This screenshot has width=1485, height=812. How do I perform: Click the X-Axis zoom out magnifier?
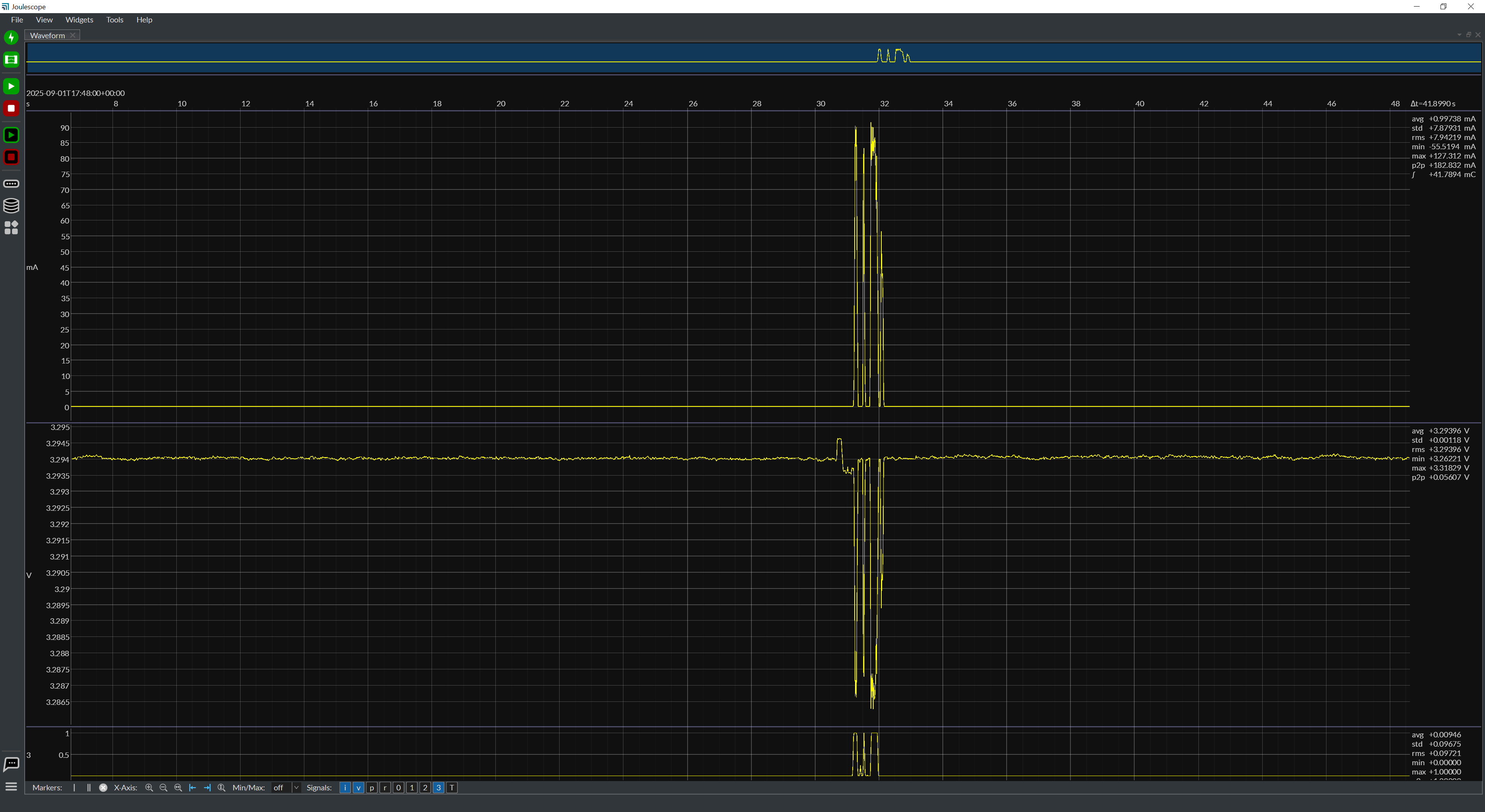tap(163, 788)
